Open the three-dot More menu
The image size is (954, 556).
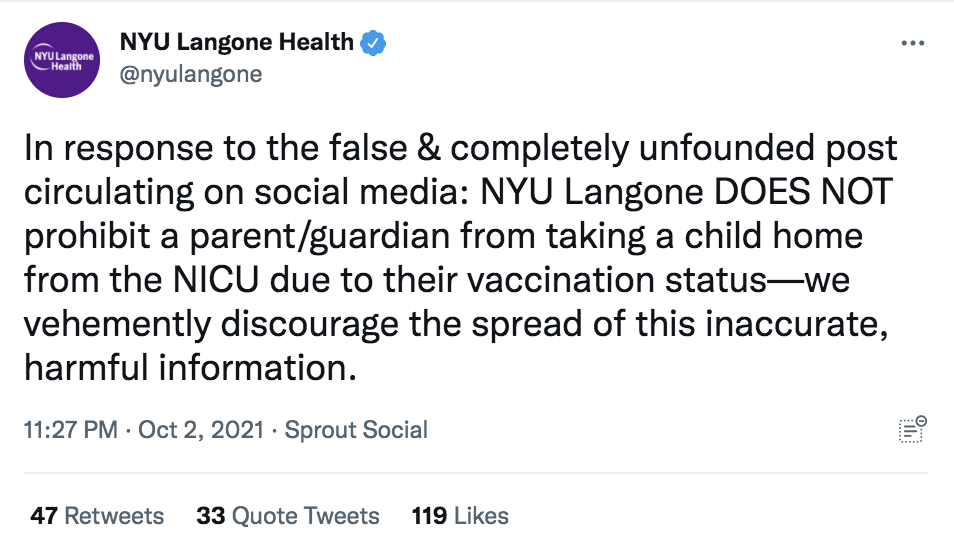point(913,44)
